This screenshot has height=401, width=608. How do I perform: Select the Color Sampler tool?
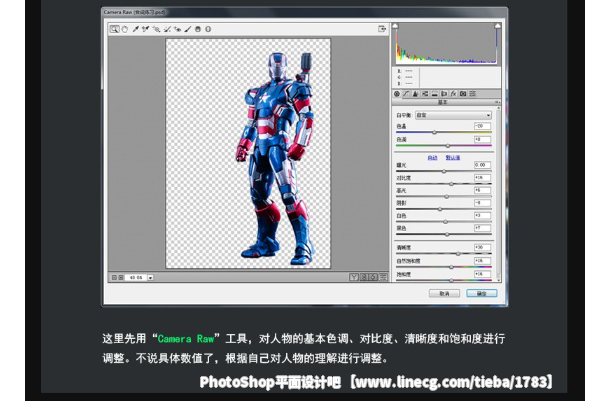(x=146, y=29)
